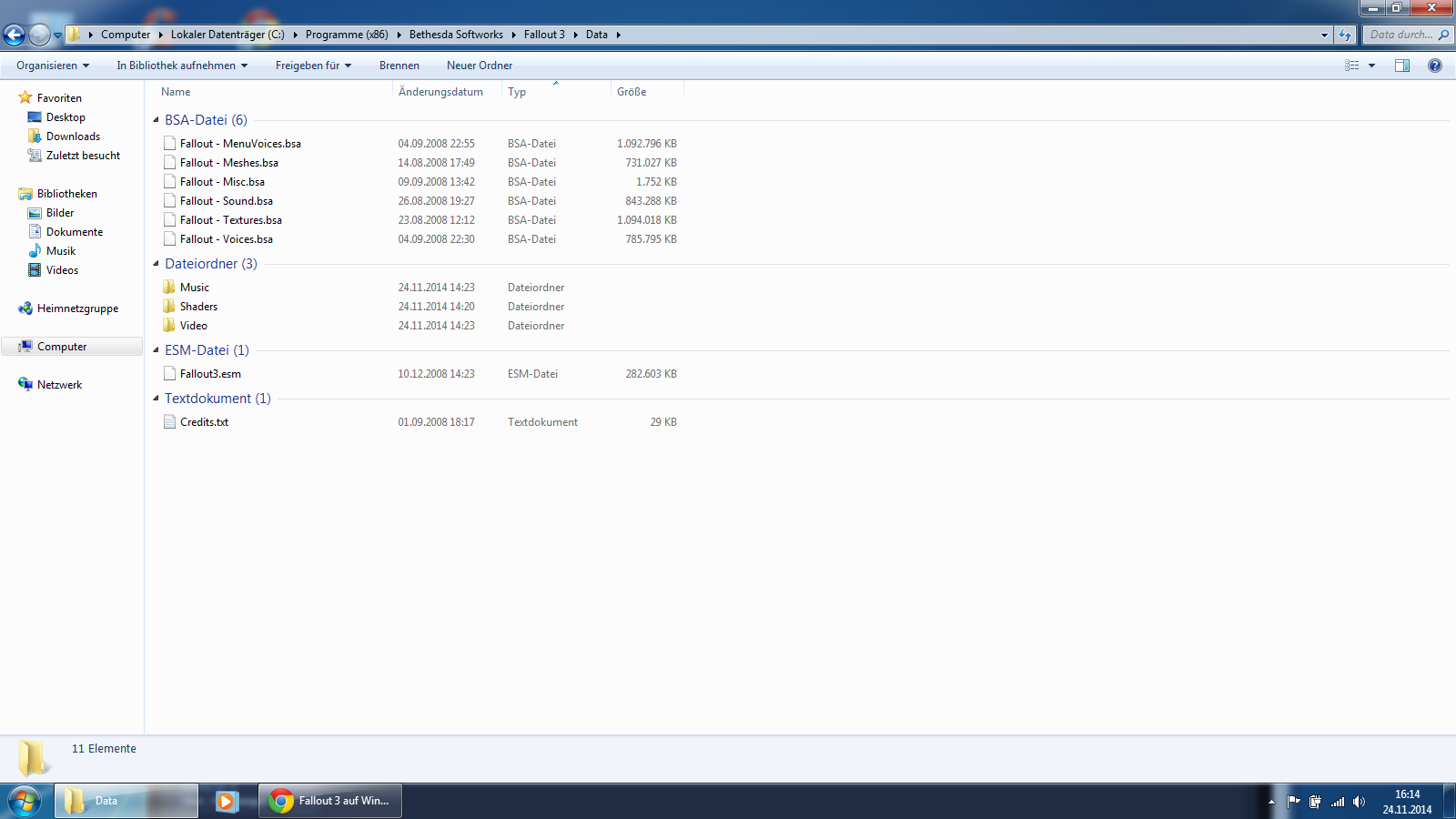This screenshot has width=1456, height=819.
Task: Select Desktop in the Favoriten list
Action: click(66, 117)
